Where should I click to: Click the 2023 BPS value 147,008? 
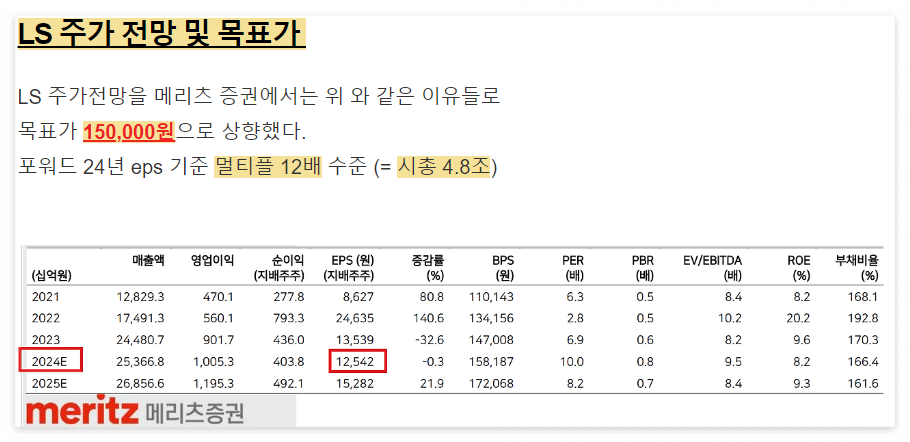point(491,340)
